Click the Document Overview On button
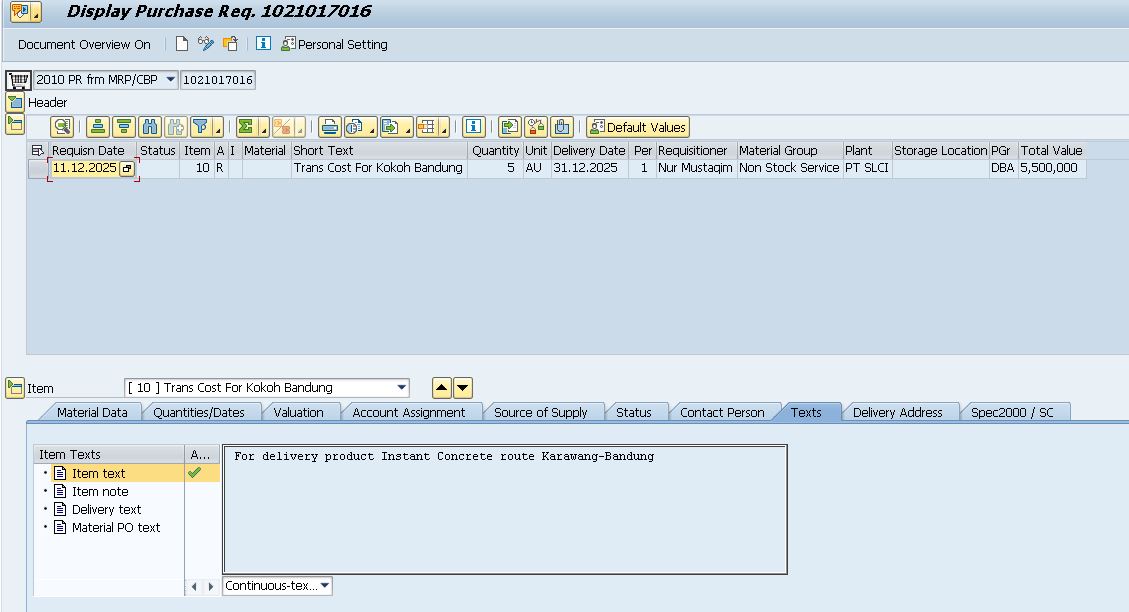This screenshot has height=612, width=1129. click(x=84, y=44)
